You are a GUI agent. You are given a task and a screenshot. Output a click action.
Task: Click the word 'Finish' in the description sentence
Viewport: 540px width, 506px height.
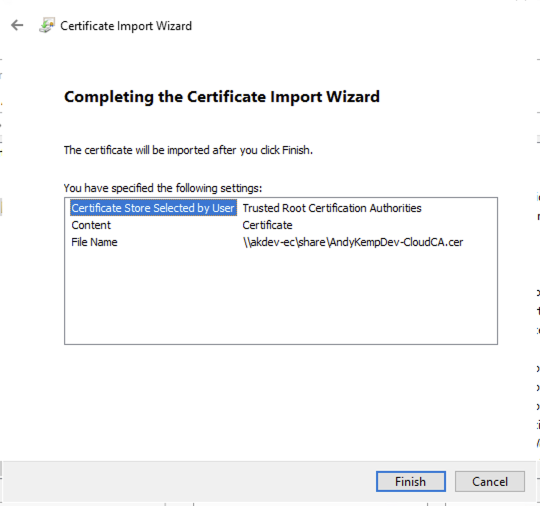(296, 150)
